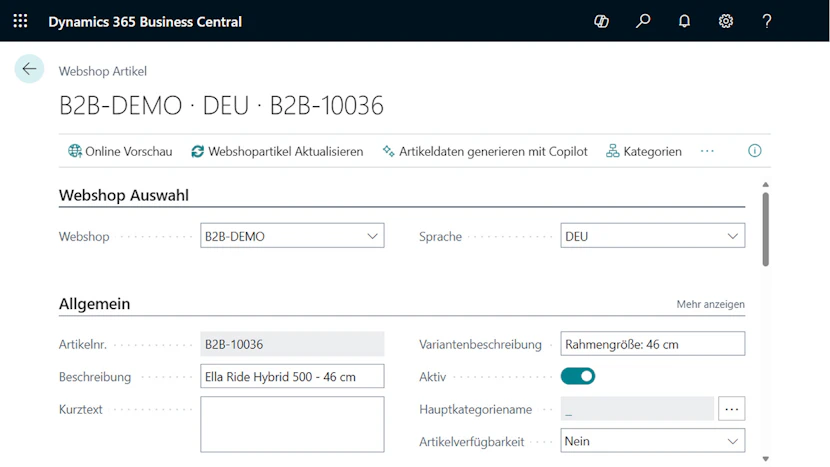This screenshot has width=830, height=467.
Task: Click the Webshop field label
Action: [x=84, y=237]
